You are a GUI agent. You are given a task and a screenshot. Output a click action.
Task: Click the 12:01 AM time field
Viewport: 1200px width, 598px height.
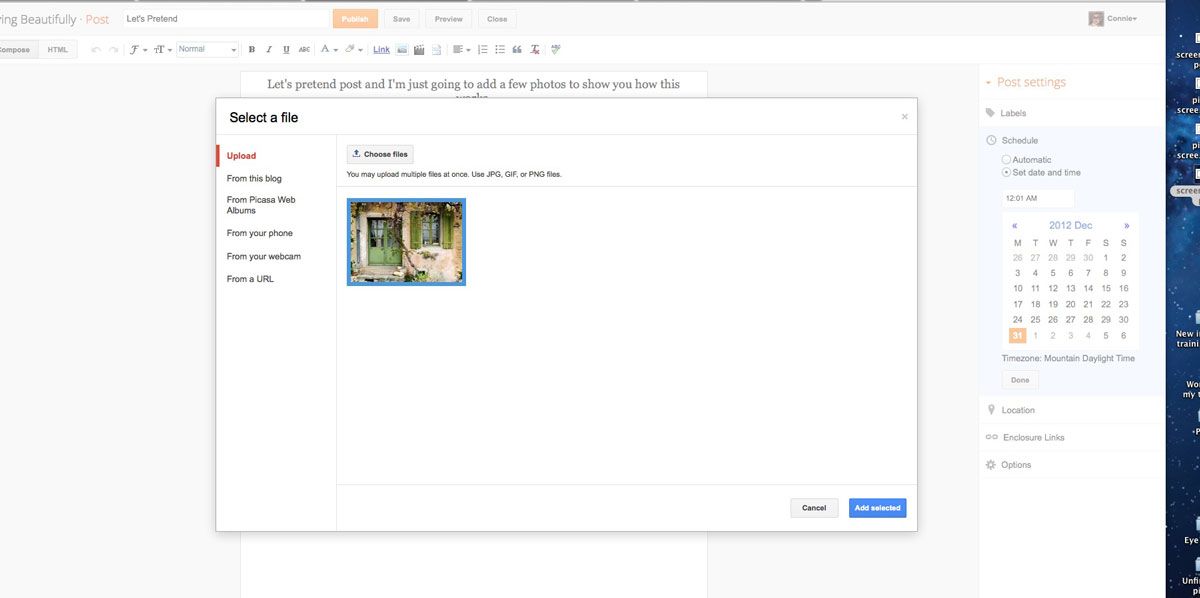tap(1038, 198)
